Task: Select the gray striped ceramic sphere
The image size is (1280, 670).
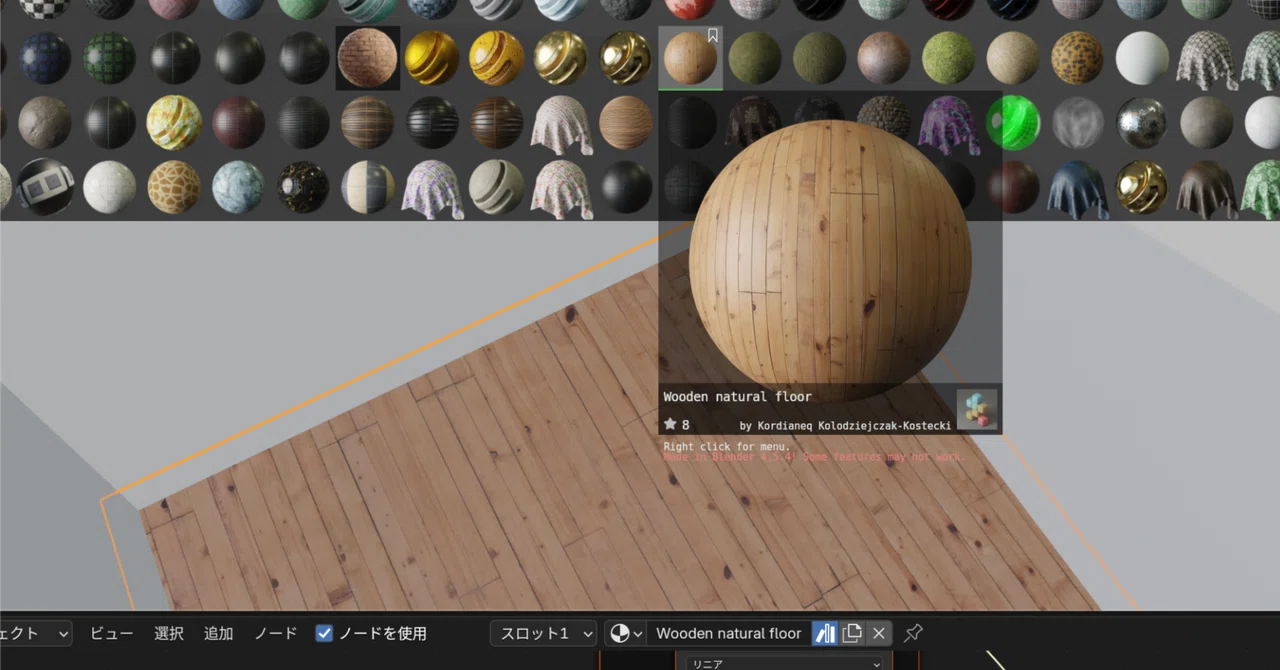Action: 496,187
